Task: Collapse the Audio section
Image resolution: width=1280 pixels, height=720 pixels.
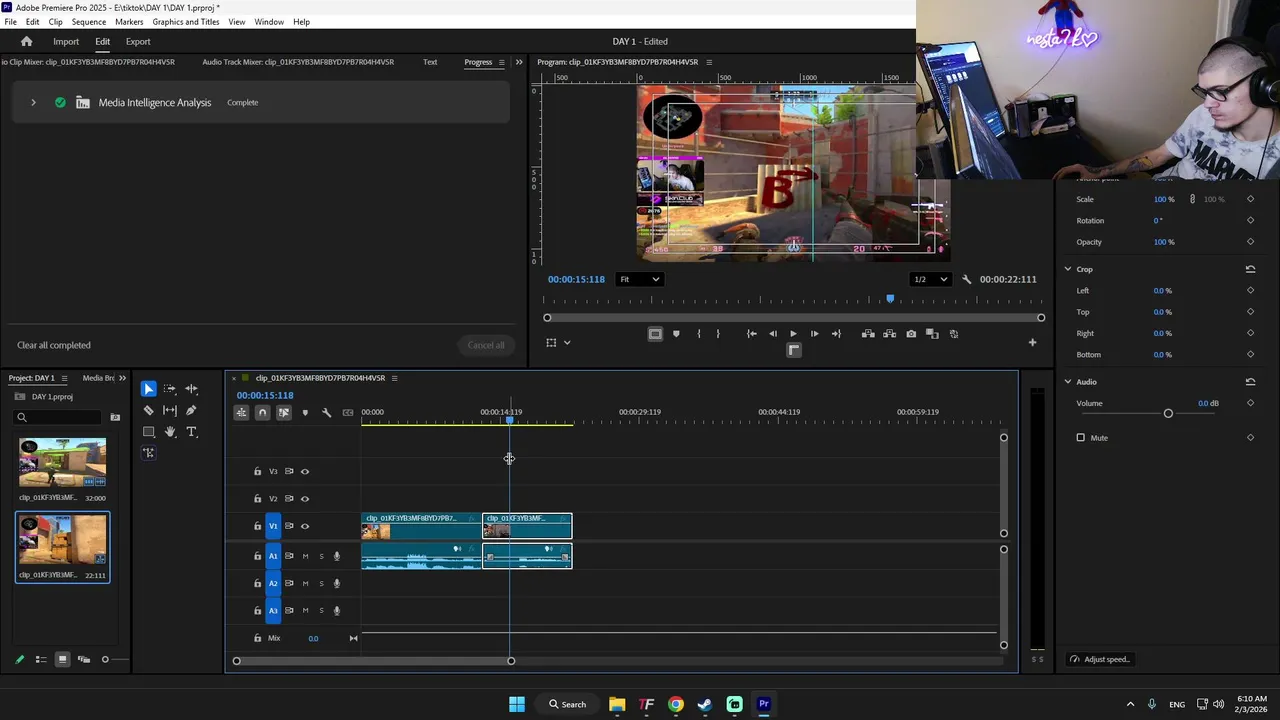Action: click(x=1068, y=382)
